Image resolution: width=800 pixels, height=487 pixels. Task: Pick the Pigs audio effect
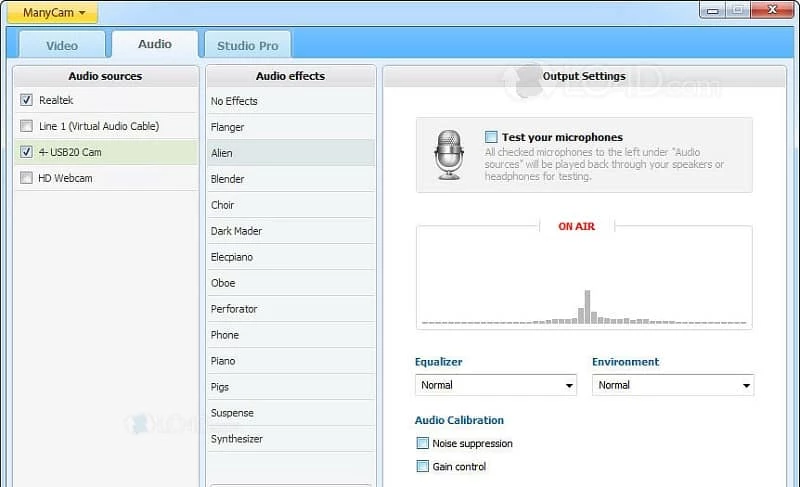[x=220, y=387]
